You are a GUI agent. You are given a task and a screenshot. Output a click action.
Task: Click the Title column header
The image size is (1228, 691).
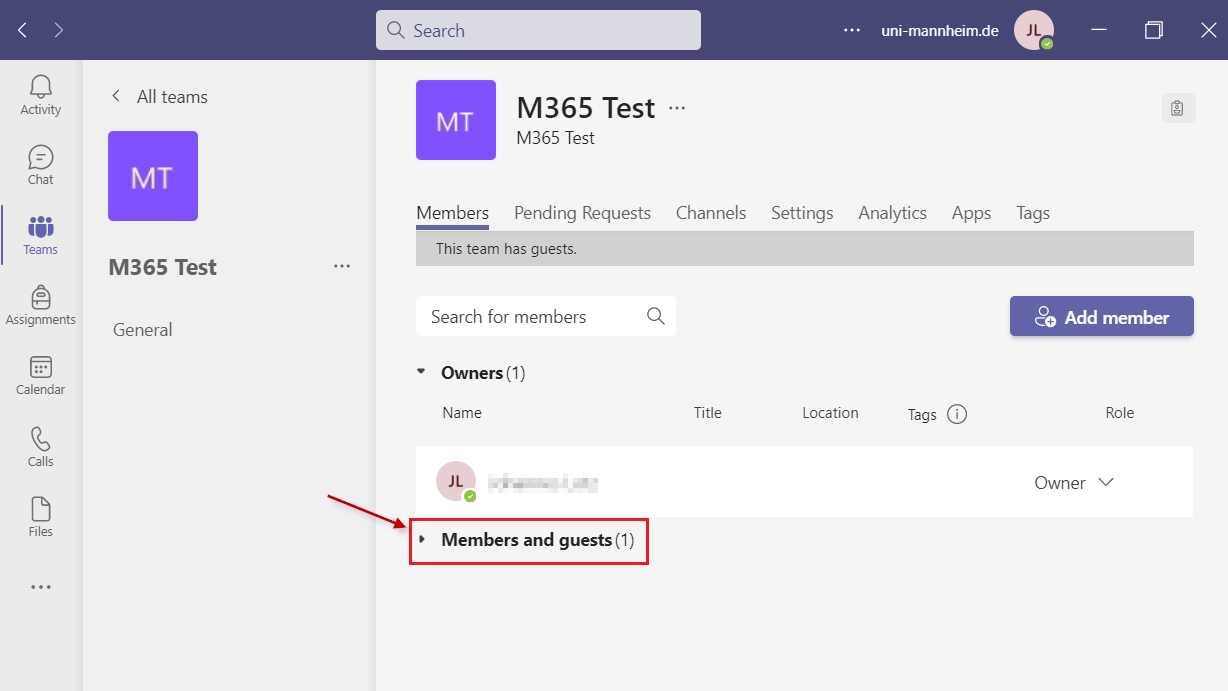(708, 413)
